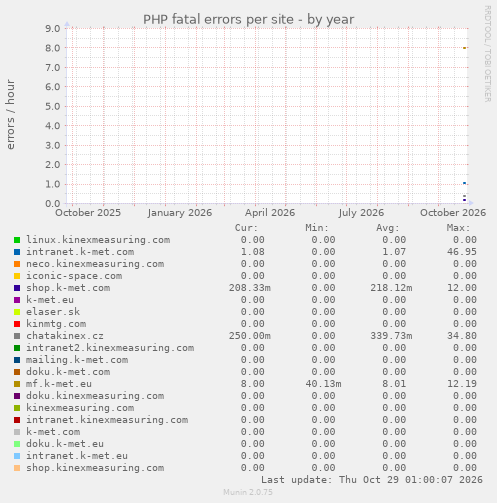
Task: Click the swatch next to doku.kinexmeasuring.com
Action: coord(17,396)
